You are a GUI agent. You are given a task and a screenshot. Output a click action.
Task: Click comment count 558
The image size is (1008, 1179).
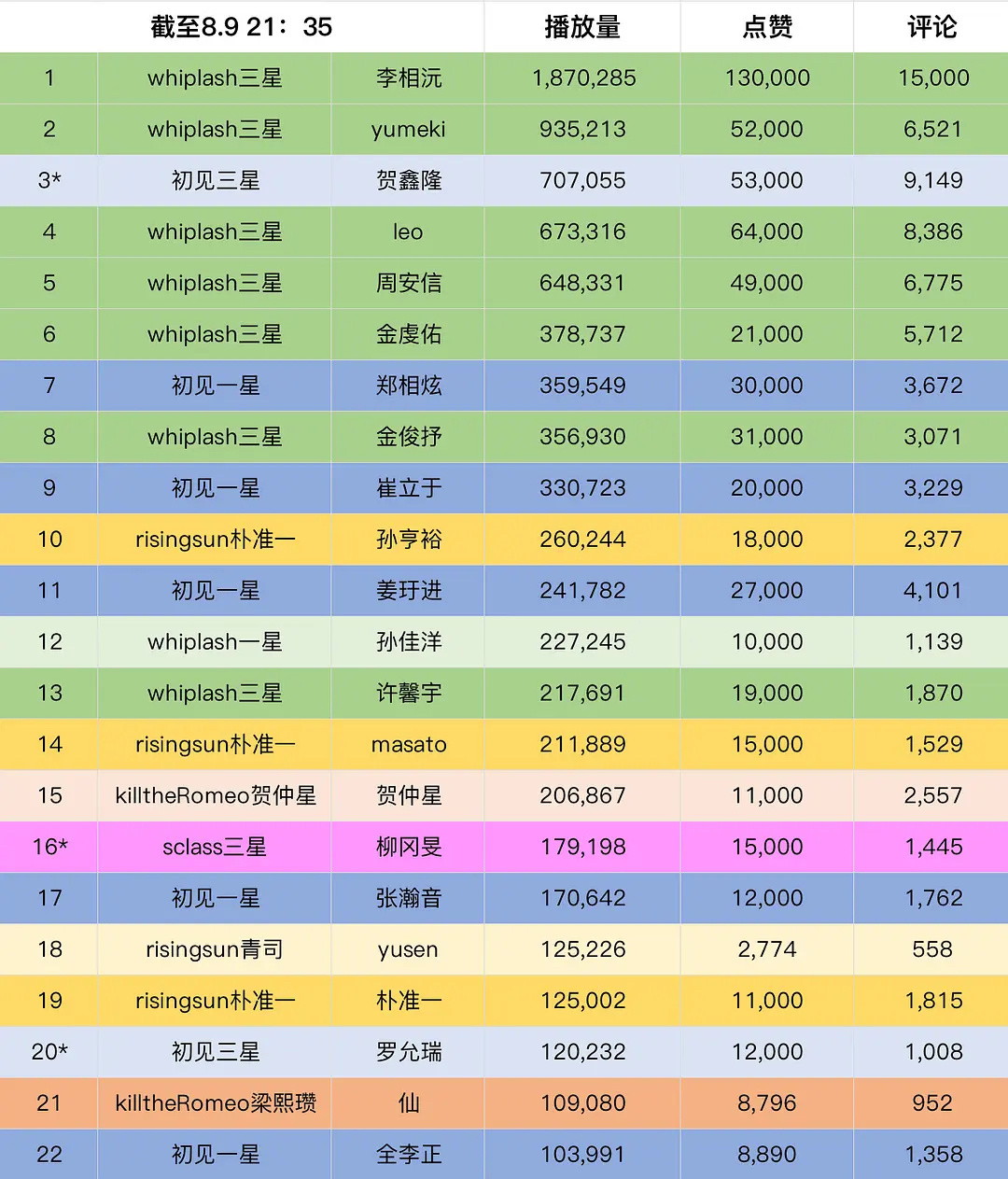coord(932,950)
